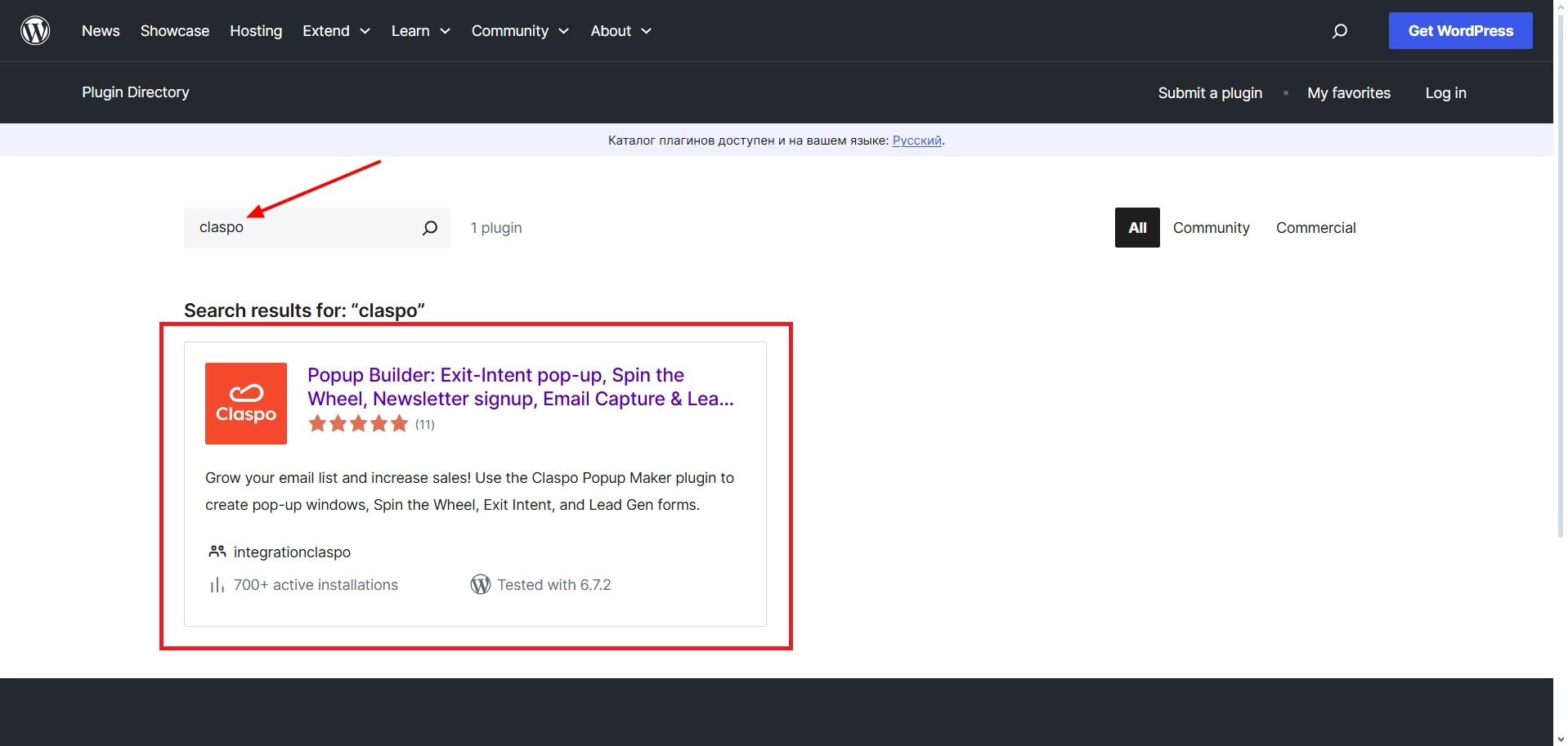Expand the Extend menu
This screenshot has height=746, width=1568.
tap(336, 31)
